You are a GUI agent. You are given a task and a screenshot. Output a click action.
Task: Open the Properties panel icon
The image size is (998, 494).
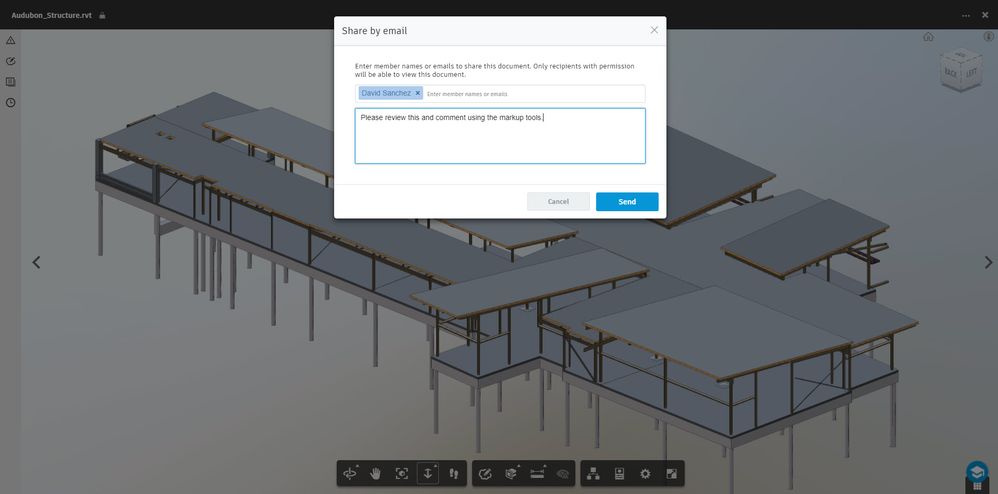(619, 473)
